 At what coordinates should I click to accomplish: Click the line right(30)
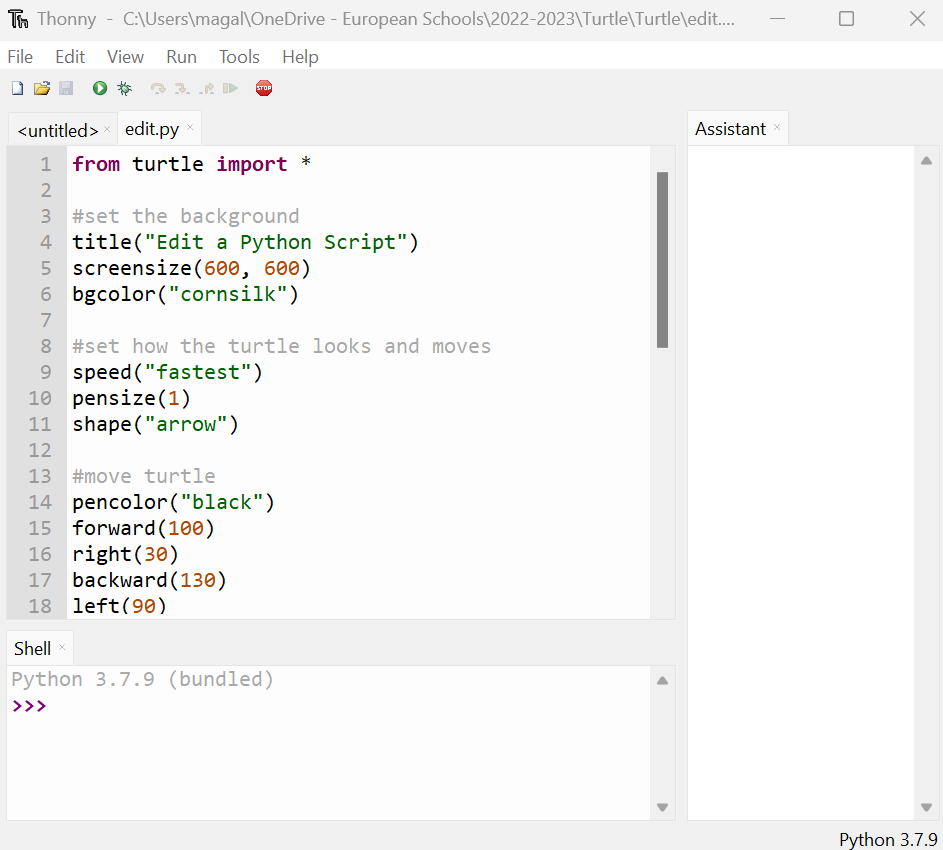tap(125, 554)
